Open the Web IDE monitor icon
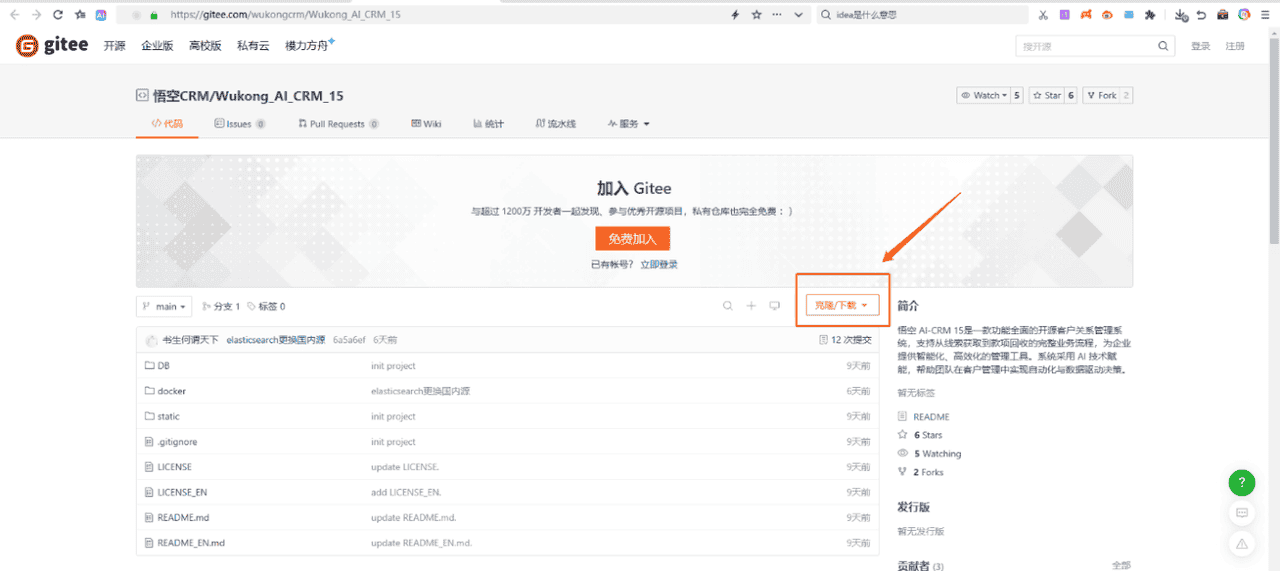Screen dimensions: 1280x571 774,306
